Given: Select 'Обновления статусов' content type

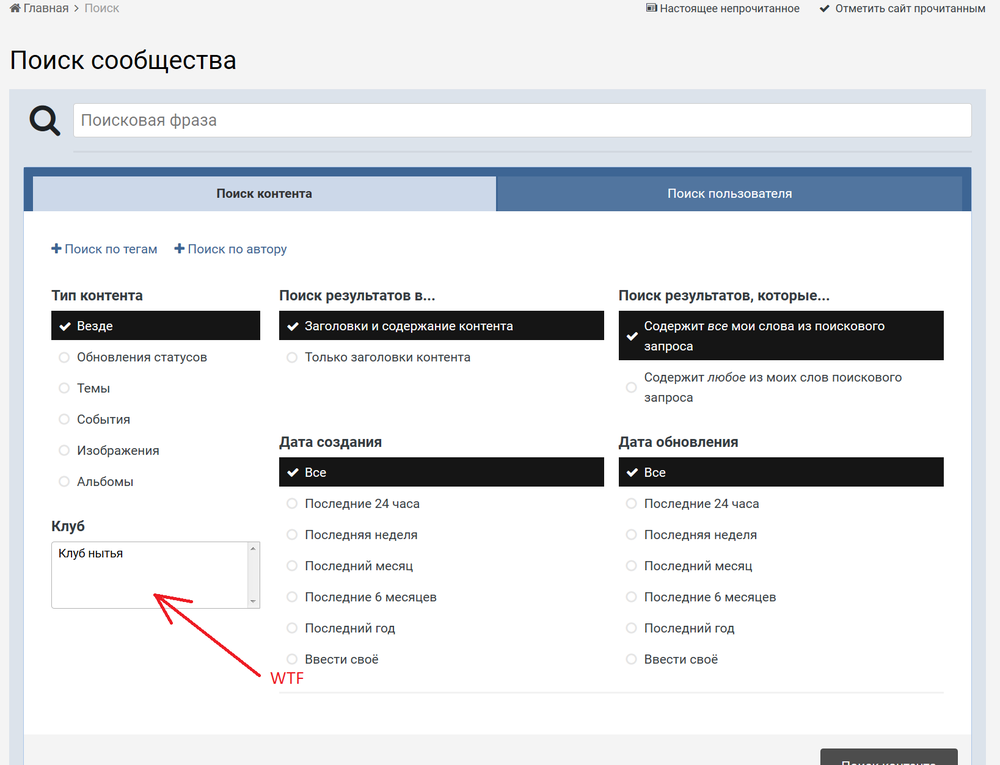Looking at the screenshot, I should point(141,357).
